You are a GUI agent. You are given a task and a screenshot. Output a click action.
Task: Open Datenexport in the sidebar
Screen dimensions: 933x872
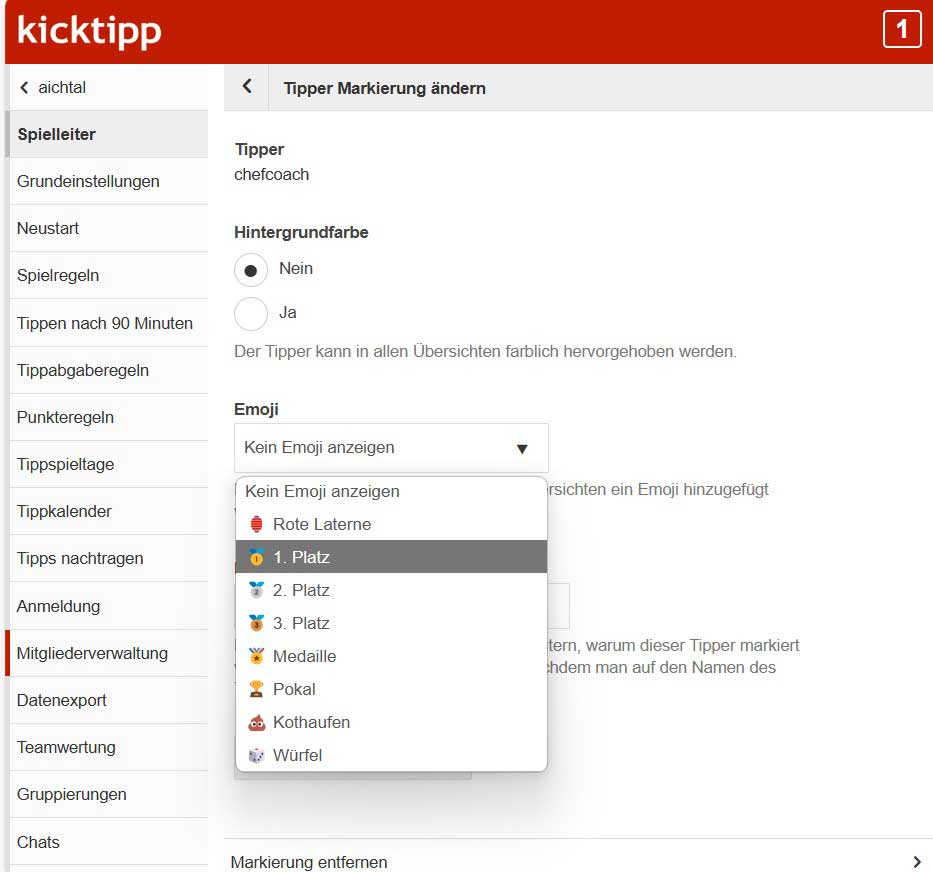[62, 700]
